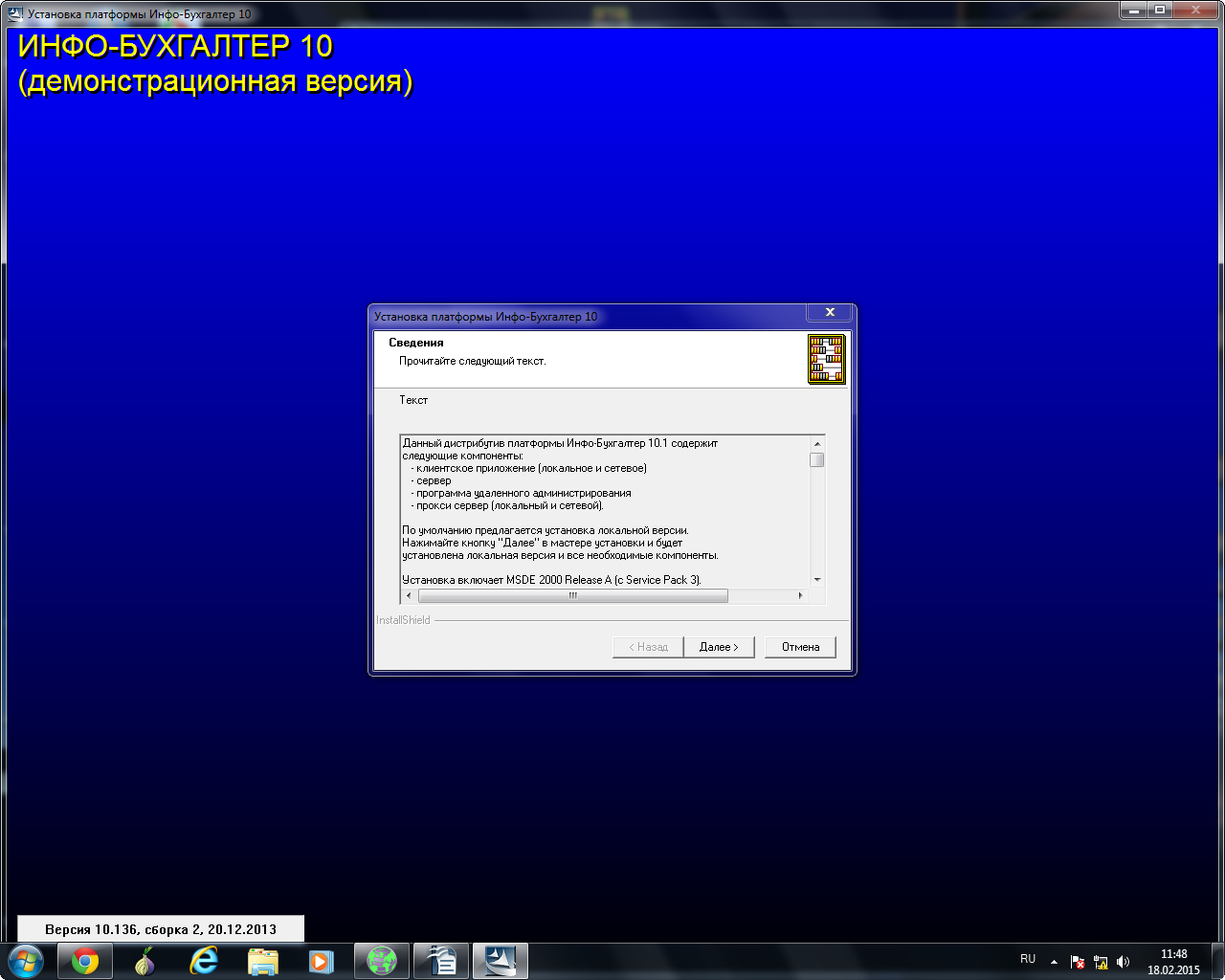Image resolution: width=1225 pixels, height=980 pixels.
Task: Click the RU input language indicator
Action: pyautogui.click(x=1028, y=959)
